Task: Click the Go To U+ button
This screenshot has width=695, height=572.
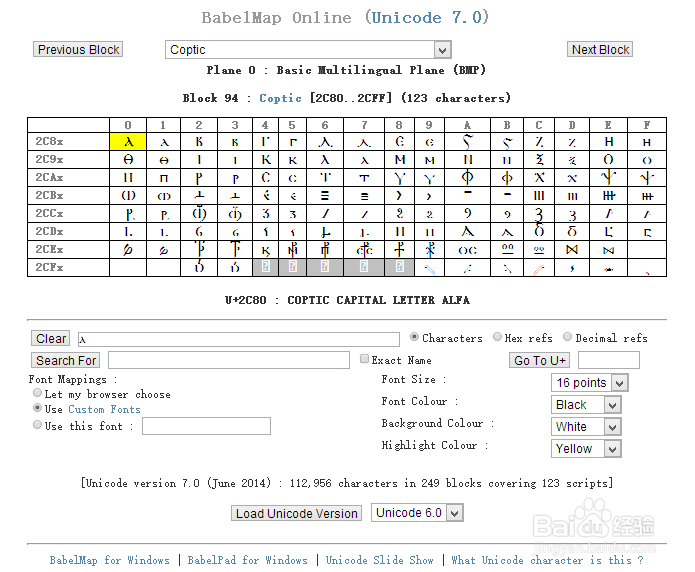Action: coord(539,360)
